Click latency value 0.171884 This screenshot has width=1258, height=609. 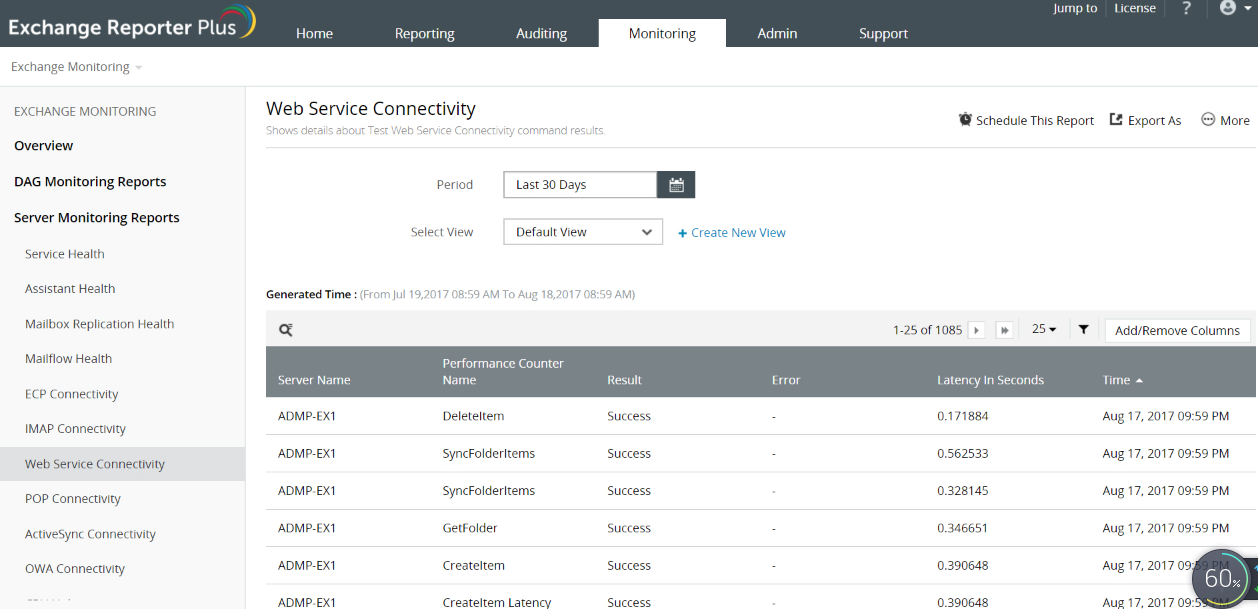(963, 416)
